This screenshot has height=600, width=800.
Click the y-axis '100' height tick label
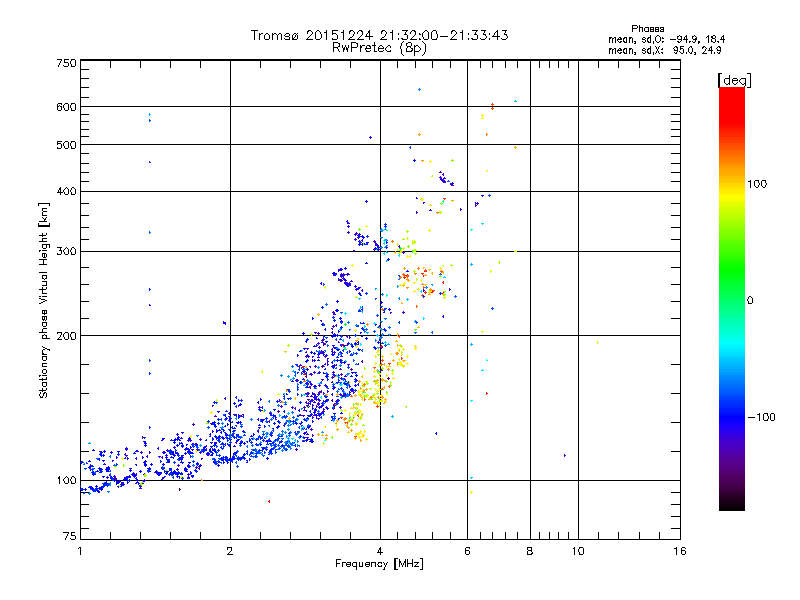[66, 480]
